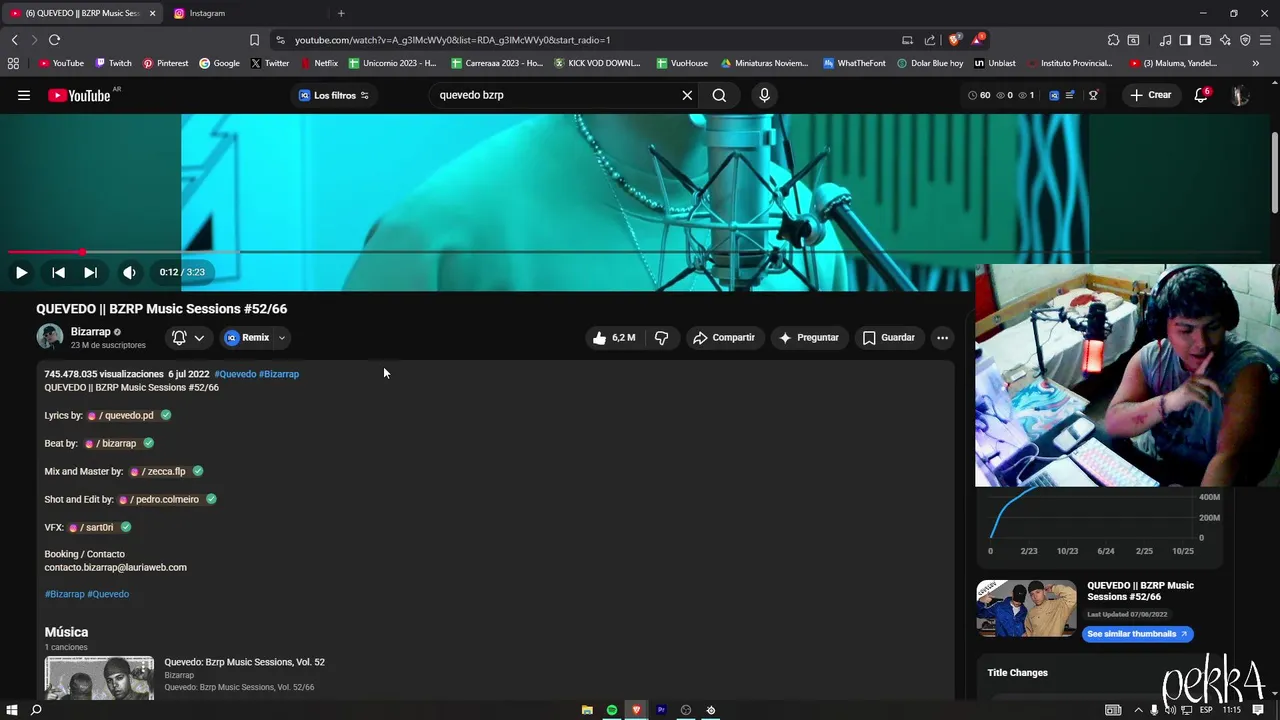This screenshot has height=720, width=1280.
Task: Open the Brave VPN shield icon
Action: [x=1245, y=40]
